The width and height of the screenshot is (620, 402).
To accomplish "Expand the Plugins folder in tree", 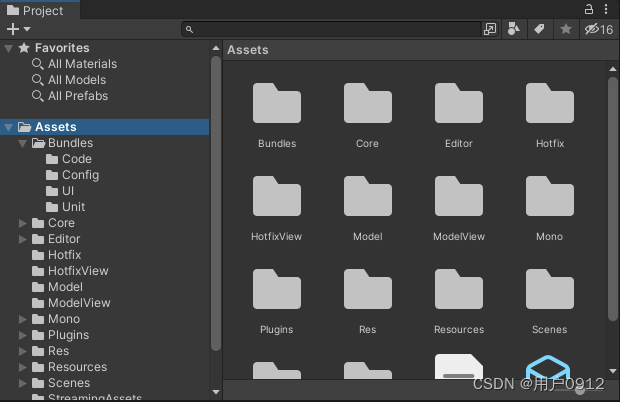I will 23,335.
